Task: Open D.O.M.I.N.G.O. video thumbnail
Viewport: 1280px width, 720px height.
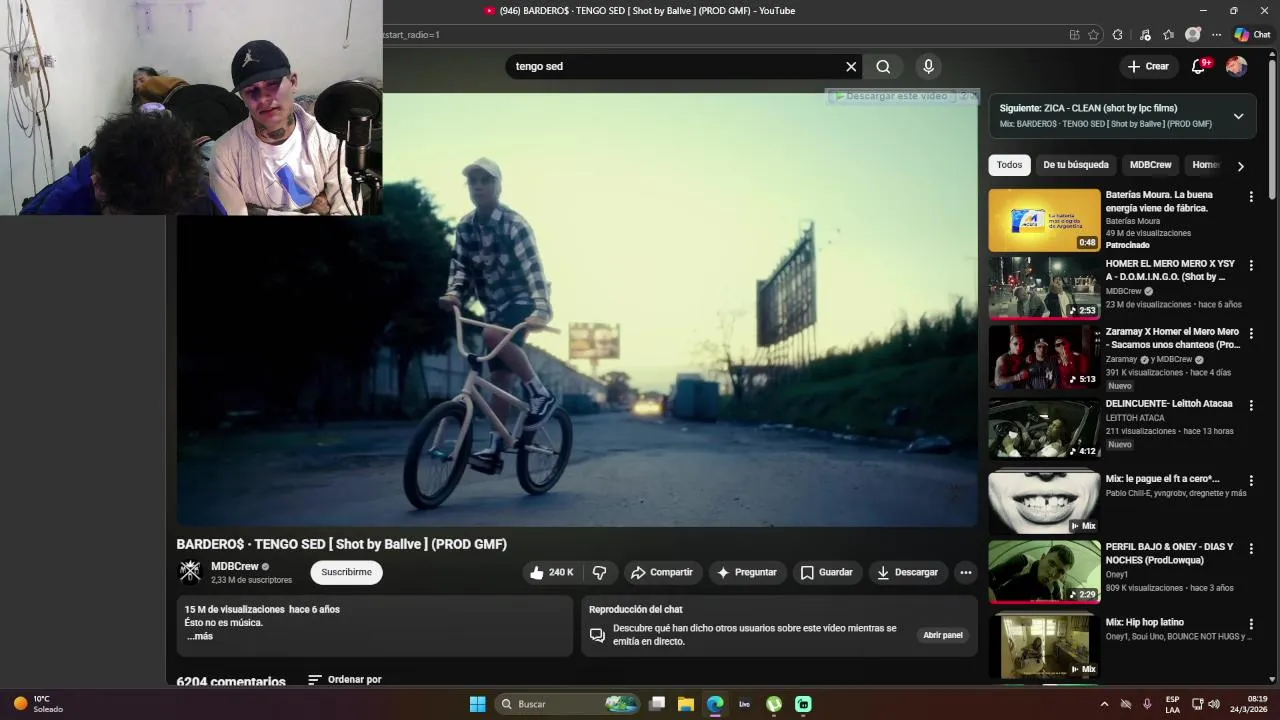Action: coord(1044,288)
